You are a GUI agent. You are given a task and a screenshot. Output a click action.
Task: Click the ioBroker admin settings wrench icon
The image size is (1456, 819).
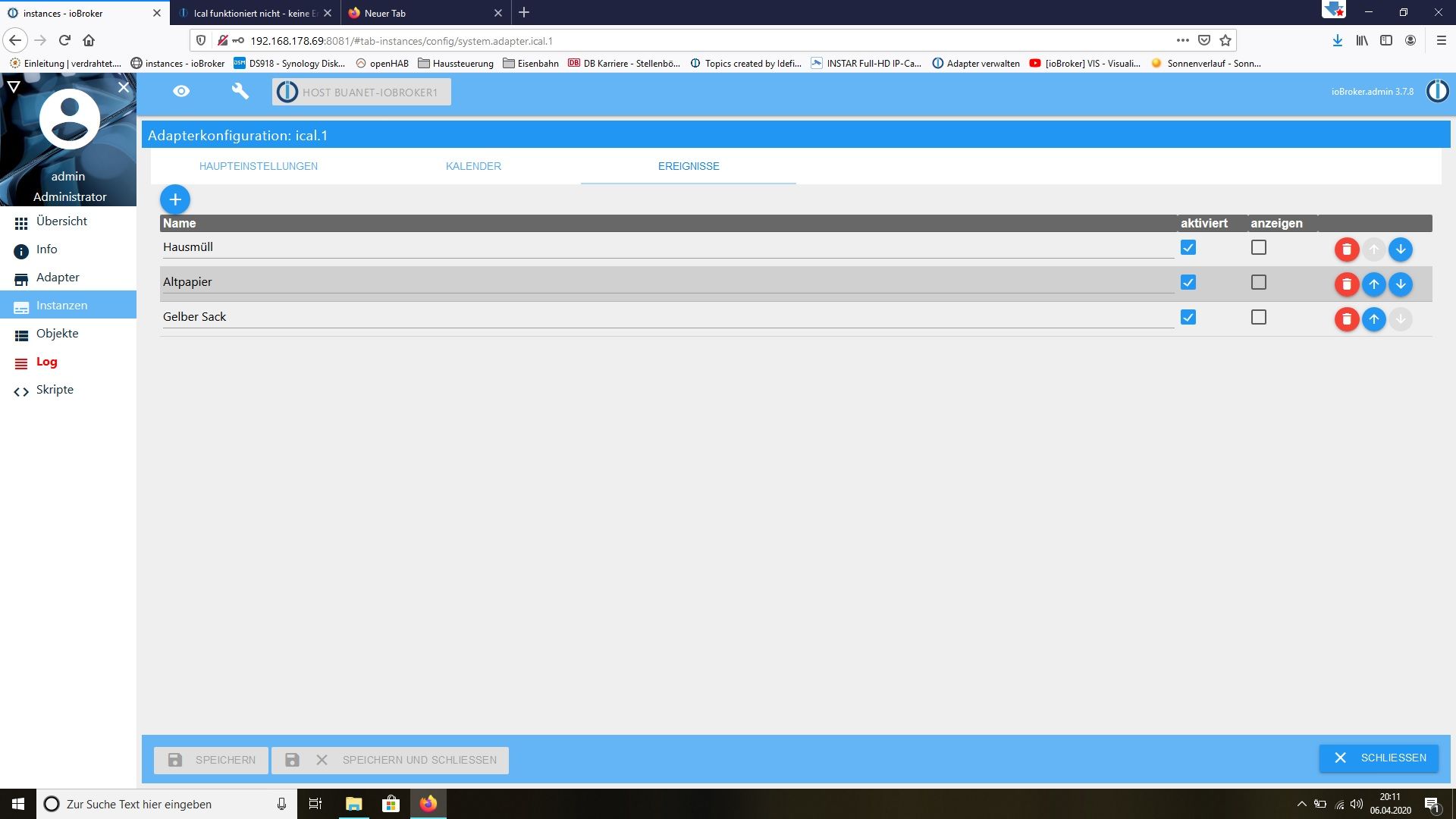pos(238,91)
